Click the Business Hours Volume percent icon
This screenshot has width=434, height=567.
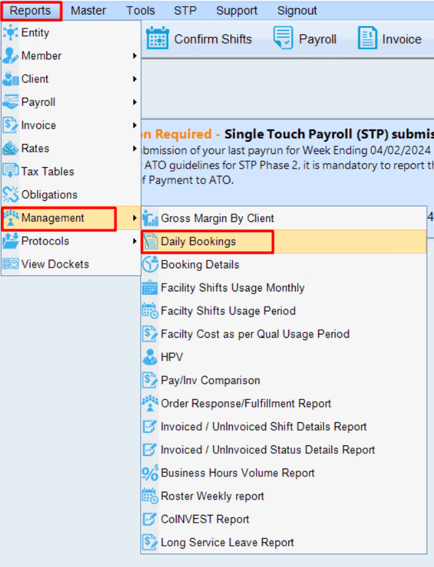click(150, 473)
